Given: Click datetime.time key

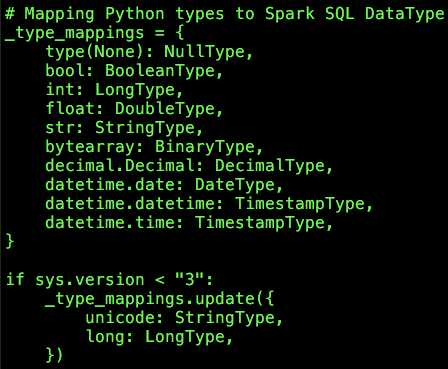Looking at the screenshot, I should pyautogui.click(x=110, y=223).
